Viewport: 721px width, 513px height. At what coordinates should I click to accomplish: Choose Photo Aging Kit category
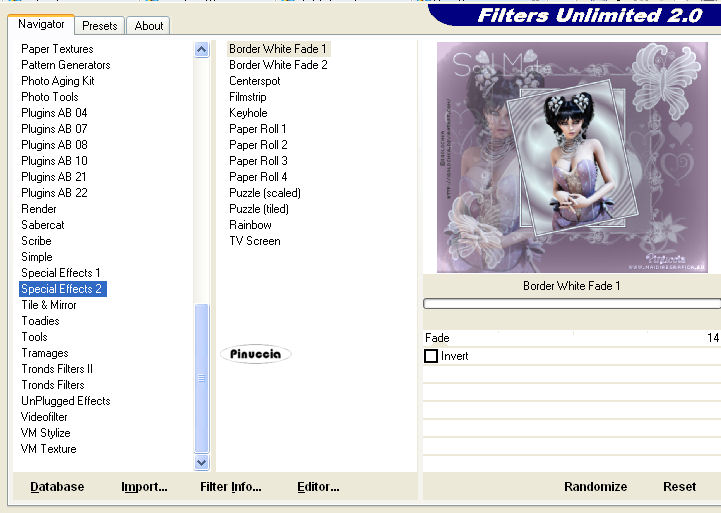[57, 81]
